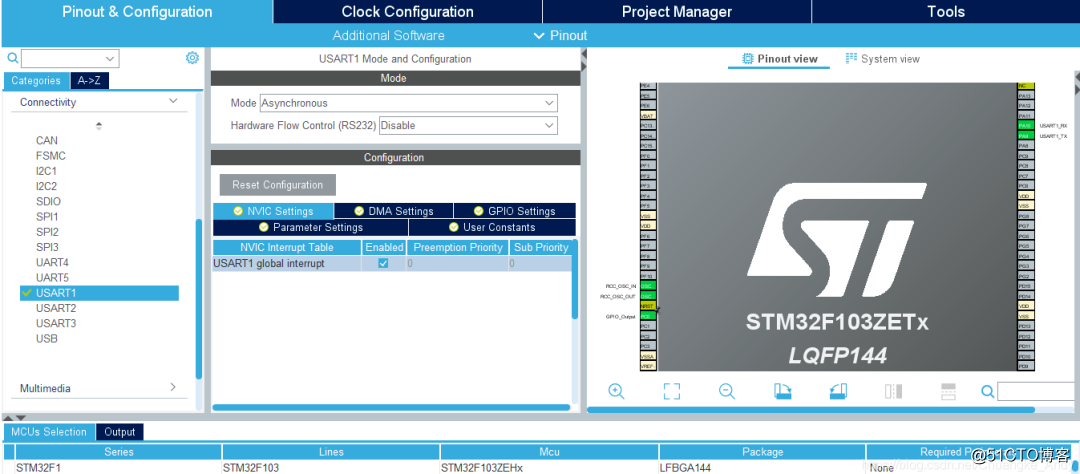Image resolution: width=1080 pixels, height=474 pixels.
Task: Open the Mode Asynchronous dropdown
Action: 549,103
